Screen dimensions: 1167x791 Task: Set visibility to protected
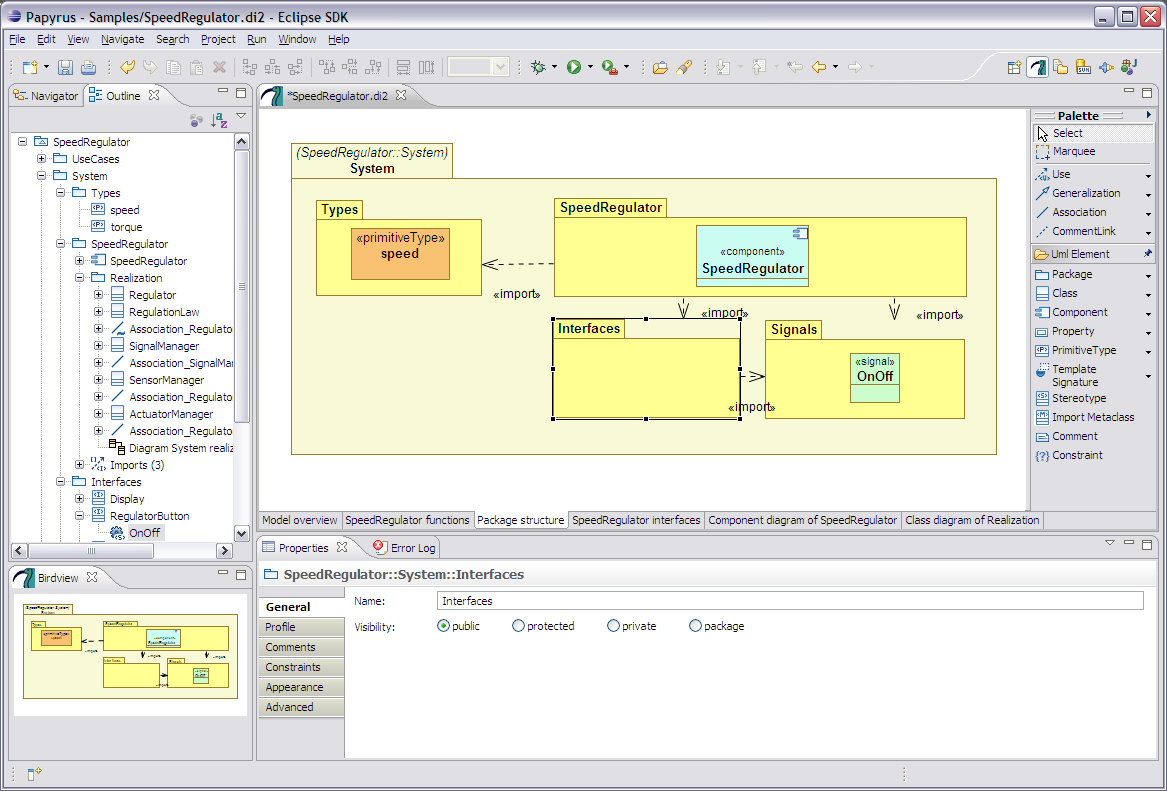(x=518, y=626)
